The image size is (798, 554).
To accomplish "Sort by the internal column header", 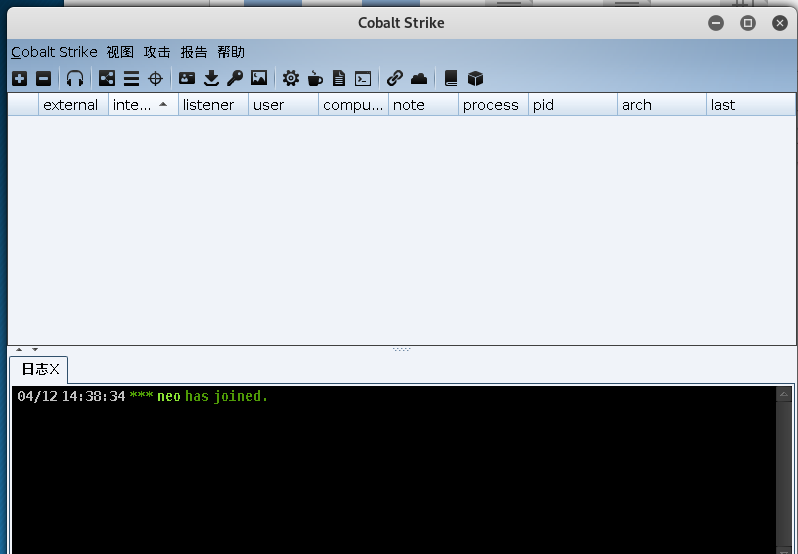I will 143,105.
